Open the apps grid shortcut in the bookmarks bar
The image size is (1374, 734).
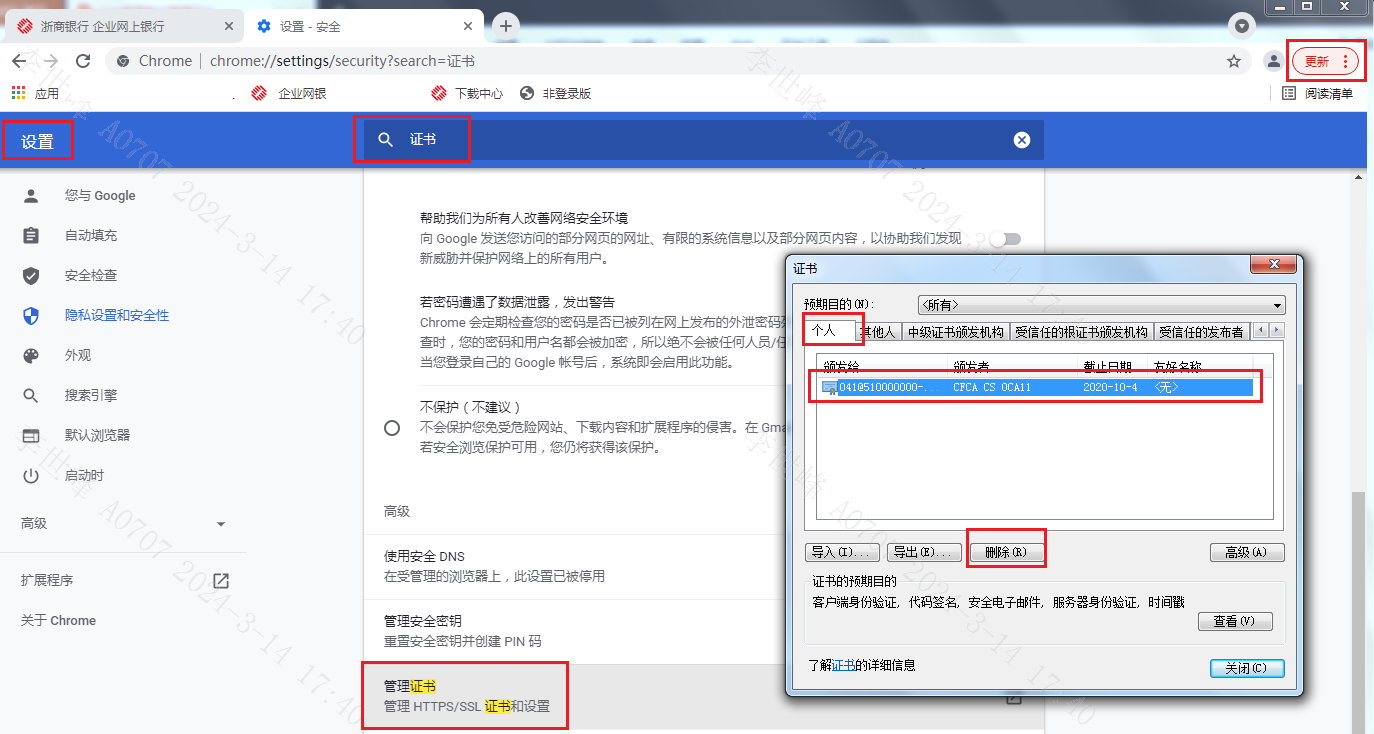[x=18, y=93]
